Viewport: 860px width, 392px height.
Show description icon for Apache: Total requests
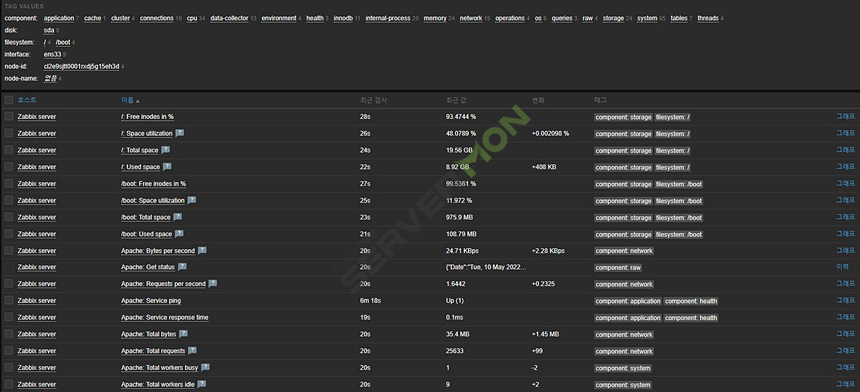192,351
